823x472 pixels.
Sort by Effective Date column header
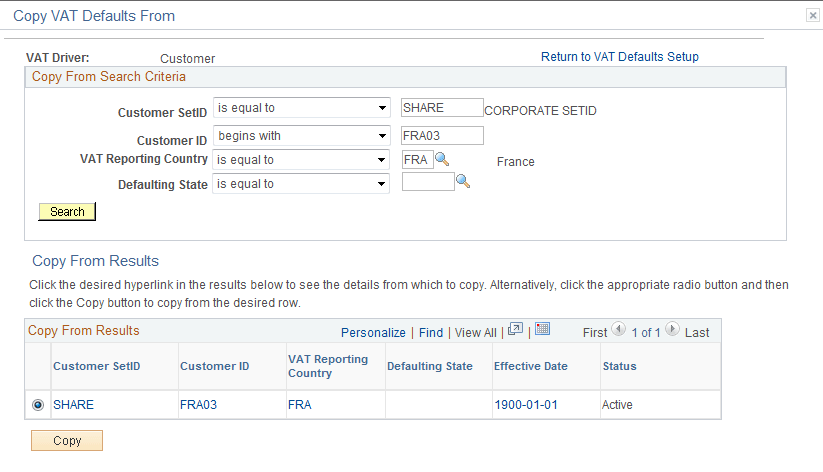pos(531,366)
